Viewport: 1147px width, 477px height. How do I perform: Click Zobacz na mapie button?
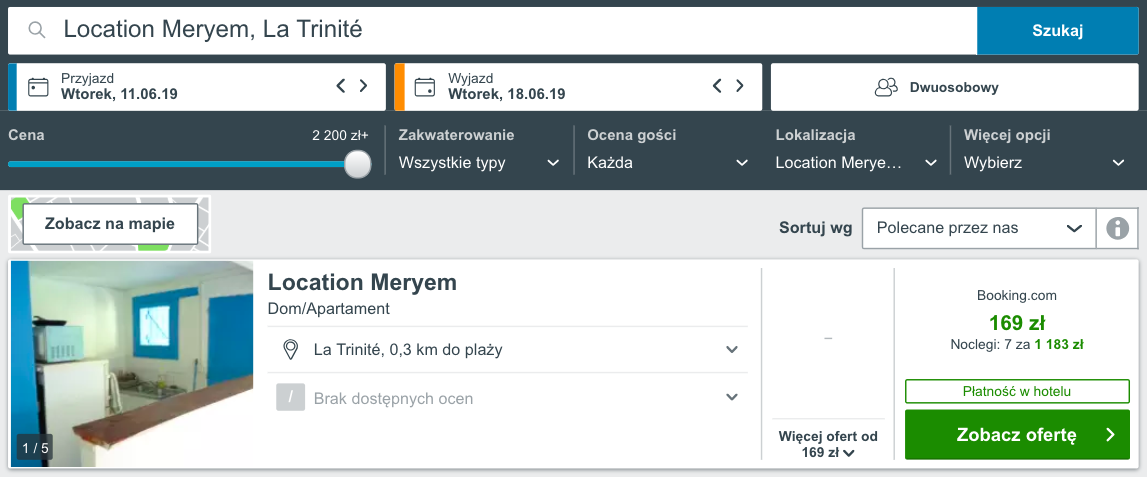pos(110,224)
